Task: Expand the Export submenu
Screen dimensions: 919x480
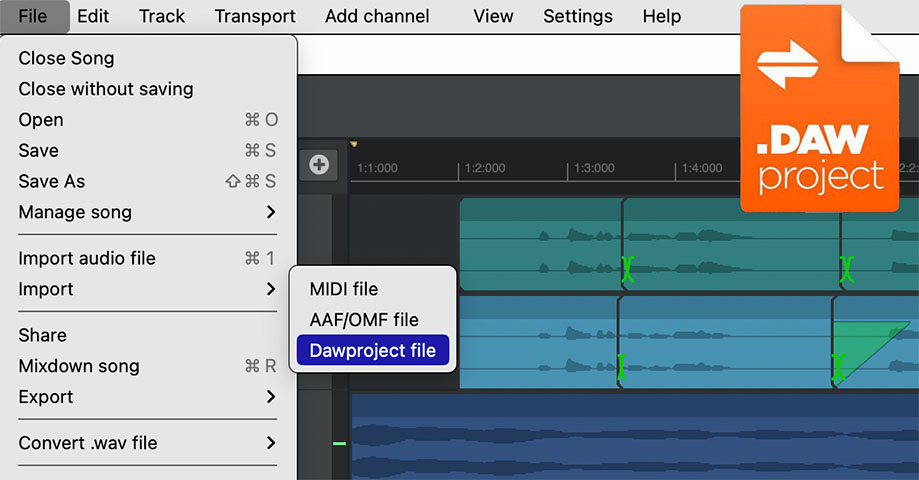Action: pos(148,397)
